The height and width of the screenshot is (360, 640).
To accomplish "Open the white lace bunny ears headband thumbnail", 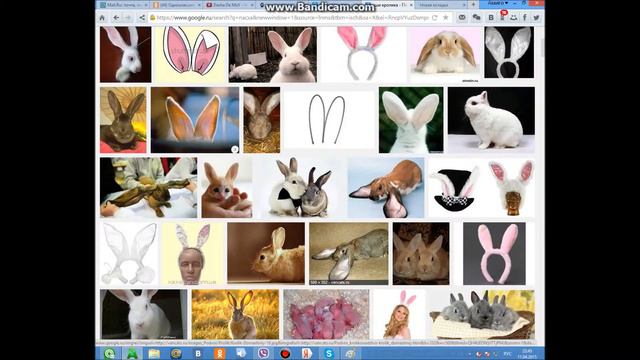I will [129, 253].
